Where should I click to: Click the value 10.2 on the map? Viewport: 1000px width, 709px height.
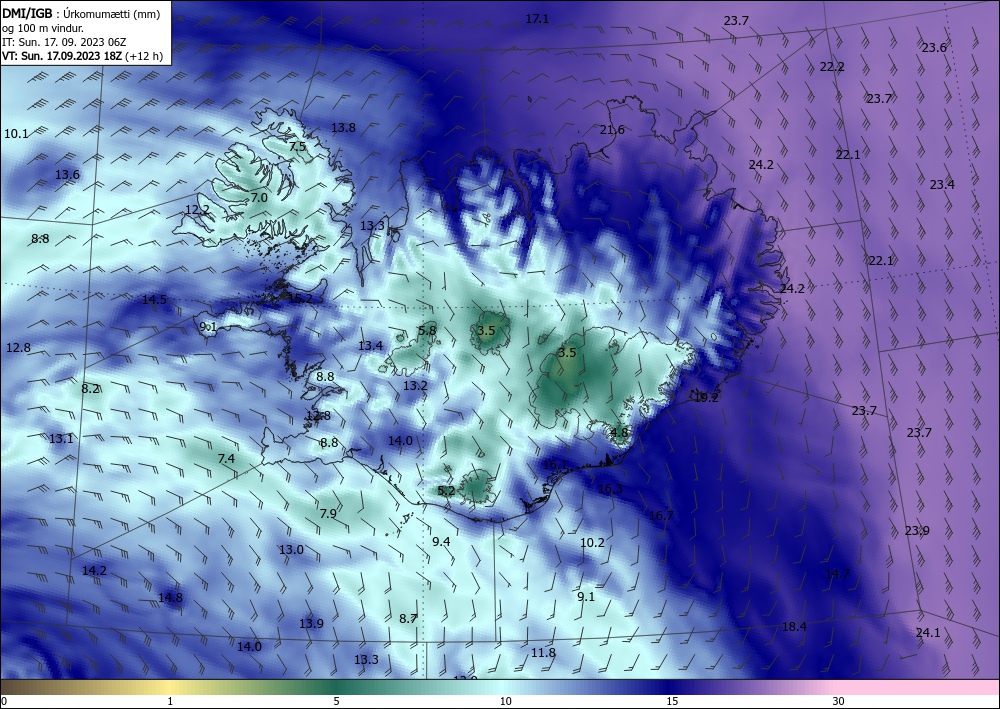pos(592,543)
